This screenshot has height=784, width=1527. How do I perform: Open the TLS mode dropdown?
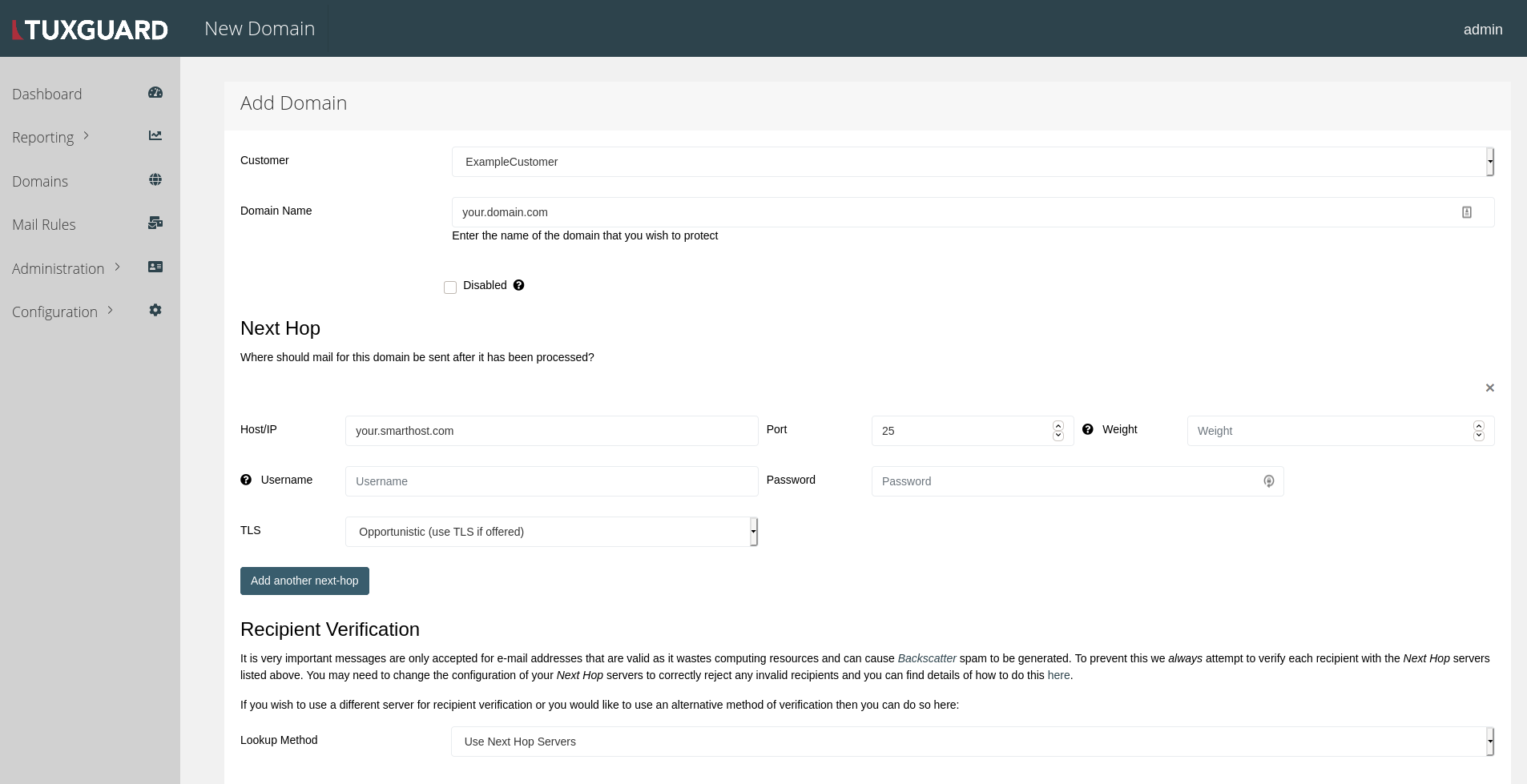pos(551,531)
